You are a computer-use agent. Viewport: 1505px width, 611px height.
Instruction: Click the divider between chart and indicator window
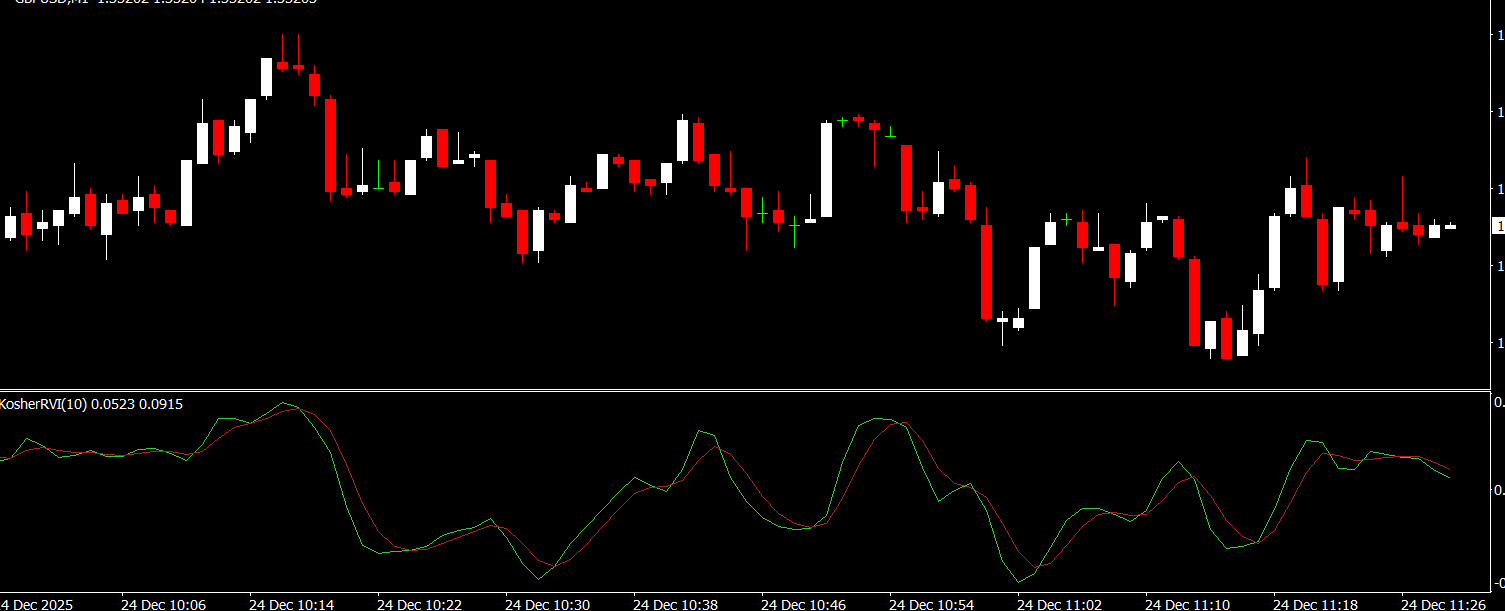point(744,389)
